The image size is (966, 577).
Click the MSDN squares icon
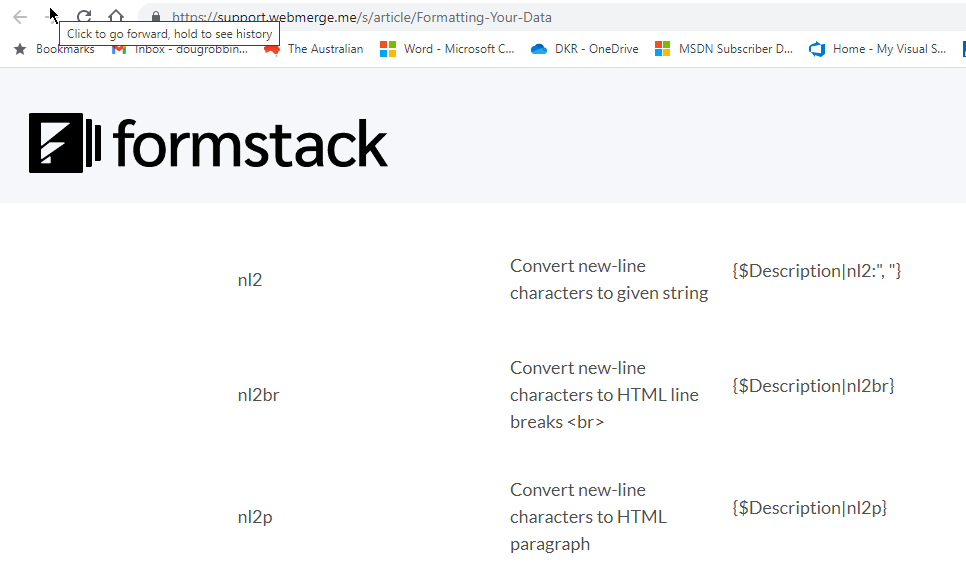coord(661,48)
